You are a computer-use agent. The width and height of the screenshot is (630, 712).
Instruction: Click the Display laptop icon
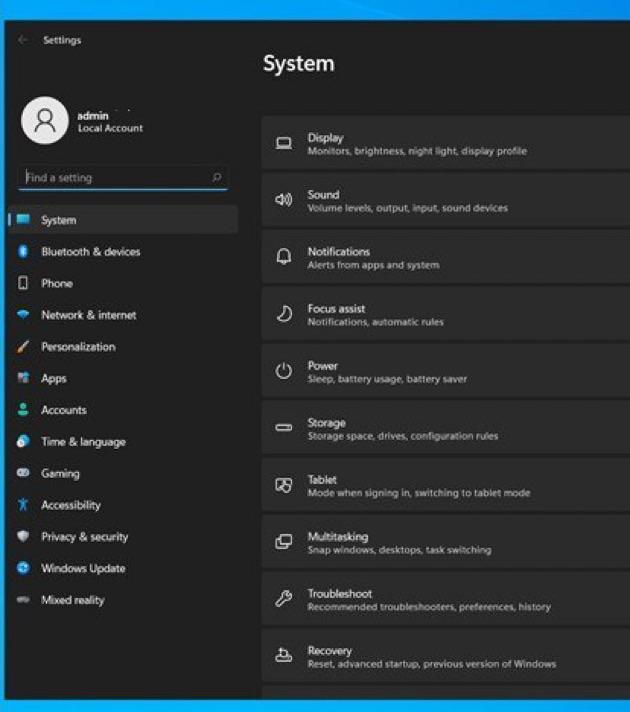284,143
